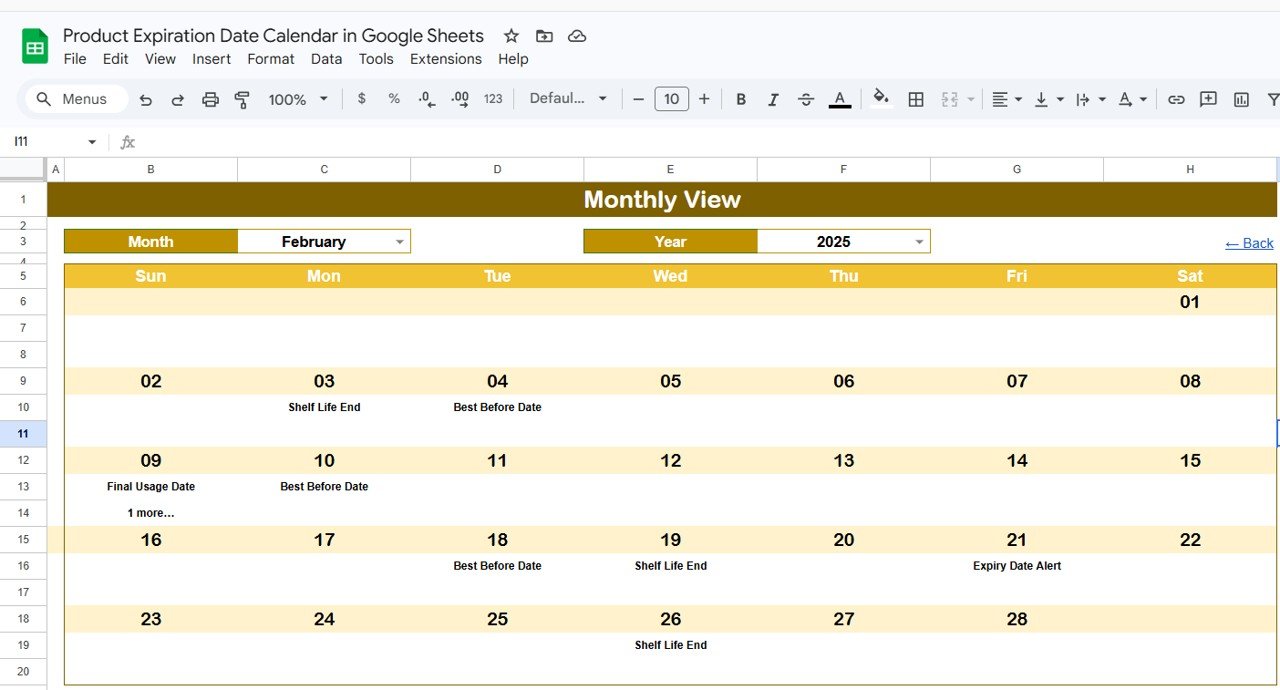Click the Google Sheets home logo

click(35, 46)
